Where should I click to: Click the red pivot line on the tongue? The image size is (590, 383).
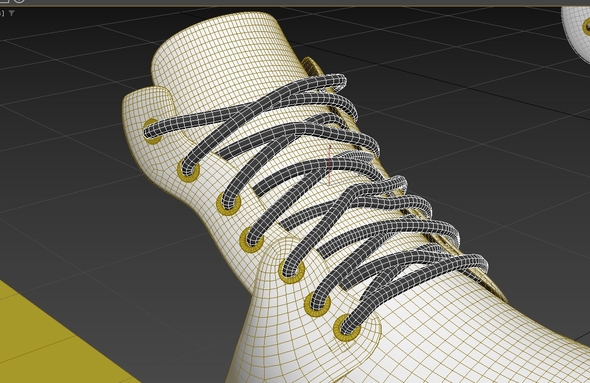coord(329,165)
